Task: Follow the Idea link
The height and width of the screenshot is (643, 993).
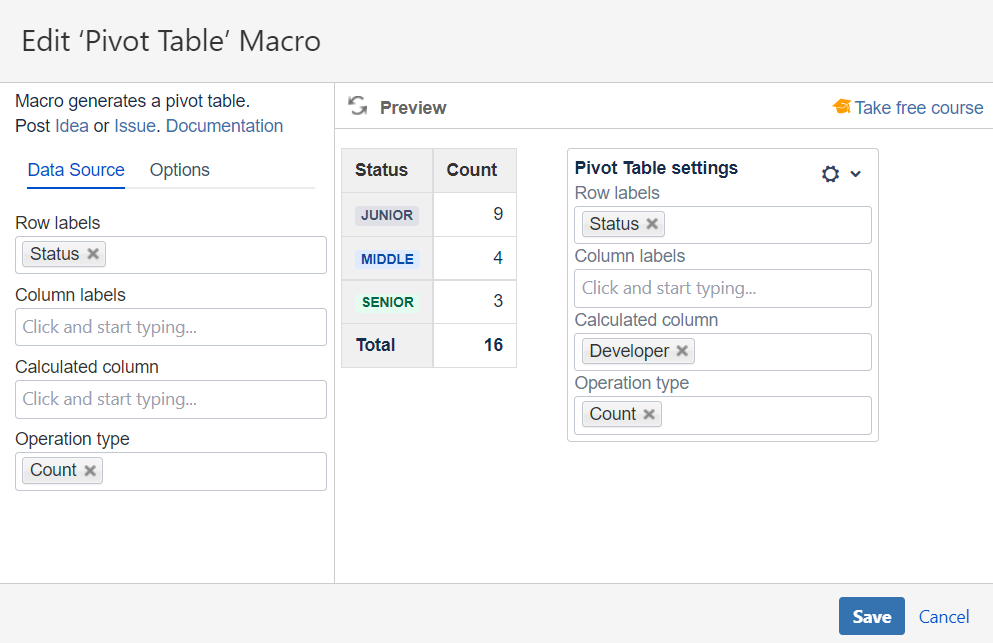Action: 72,126
